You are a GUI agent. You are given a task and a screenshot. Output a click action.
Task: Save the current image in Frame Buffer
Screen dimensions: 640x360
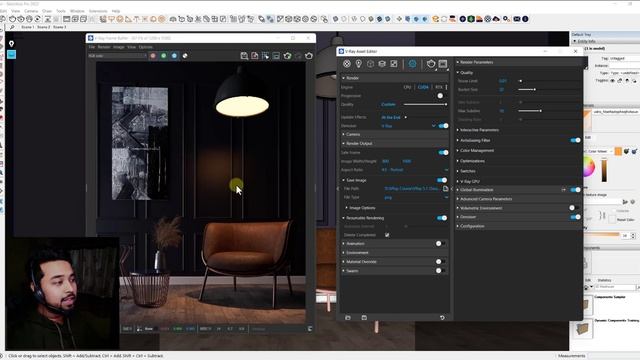244,56
